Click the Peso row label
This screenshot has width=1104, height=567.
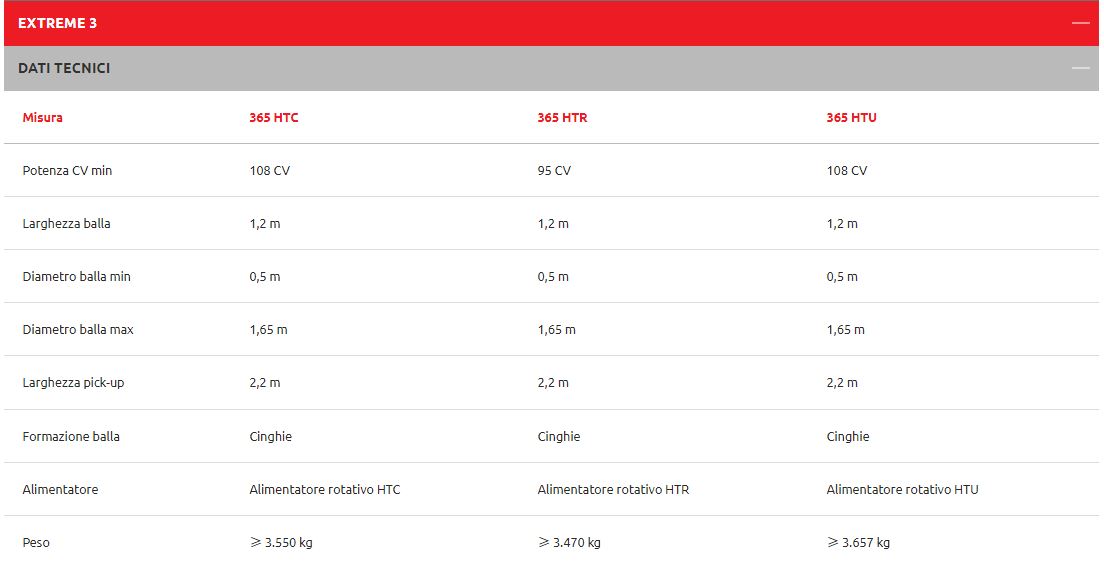(36, 543)
